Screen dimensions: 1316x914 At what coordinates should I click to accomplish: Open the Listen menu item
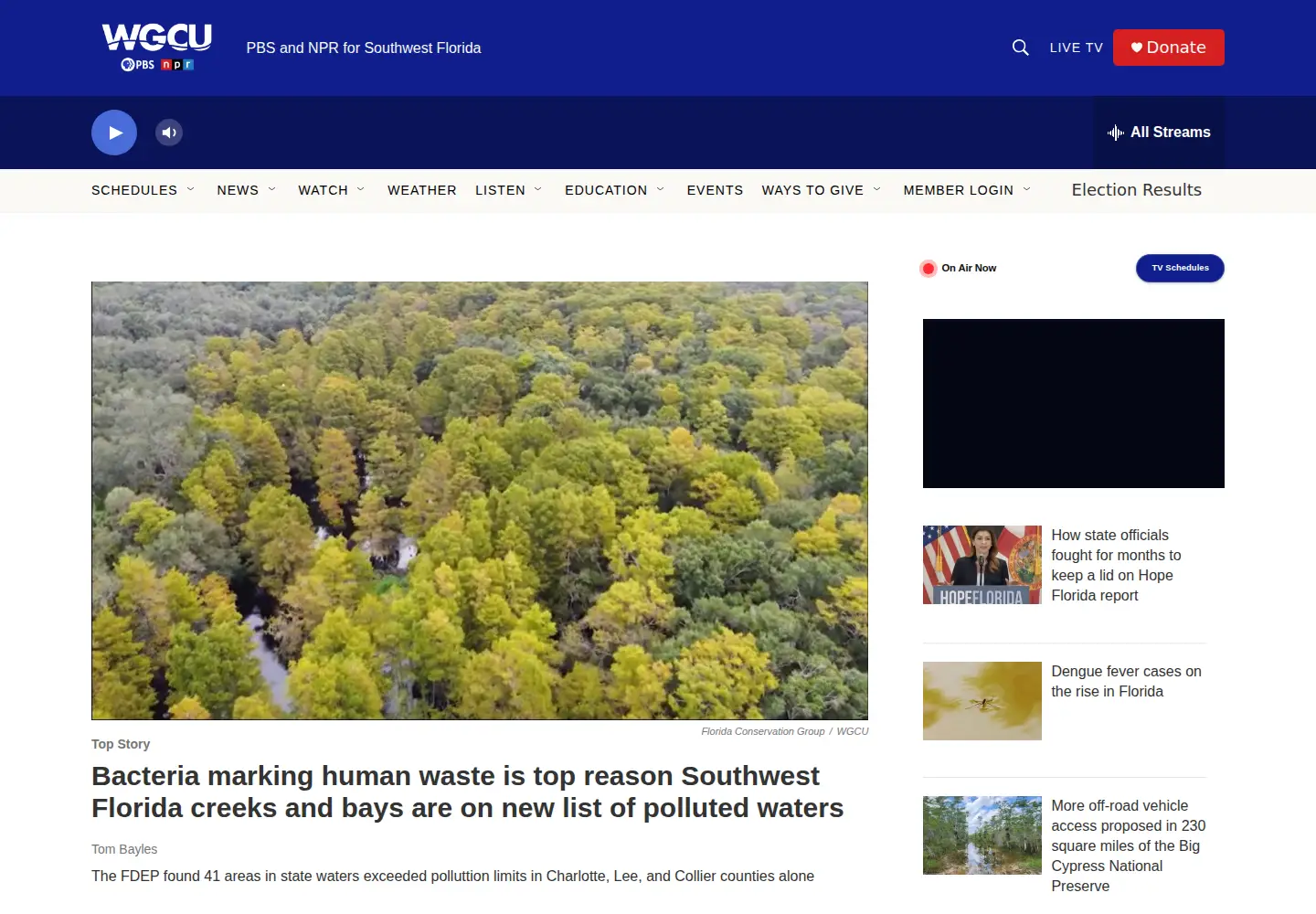click(500, 190)
